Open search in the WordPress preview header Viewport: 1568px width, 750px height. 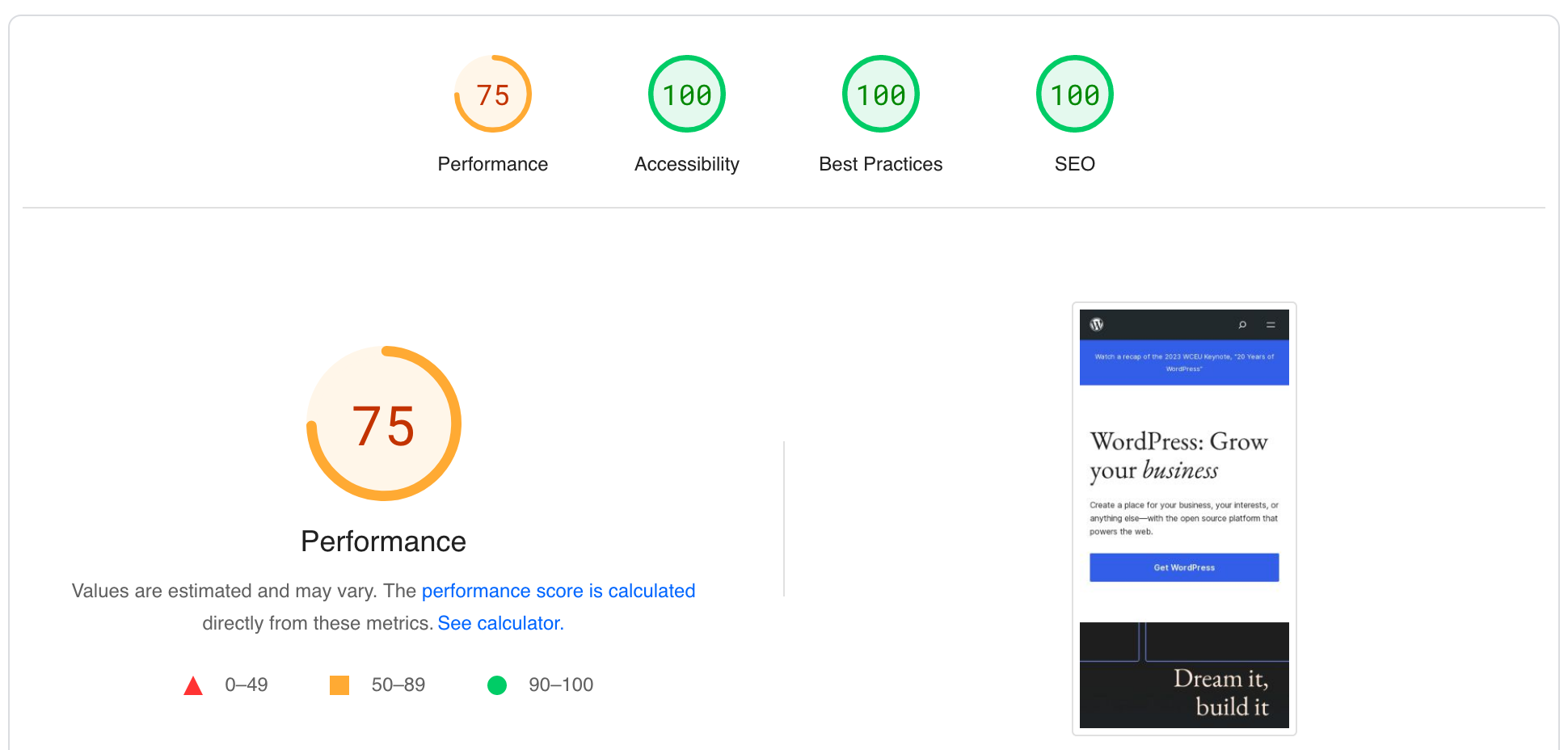pos(1242,323)
